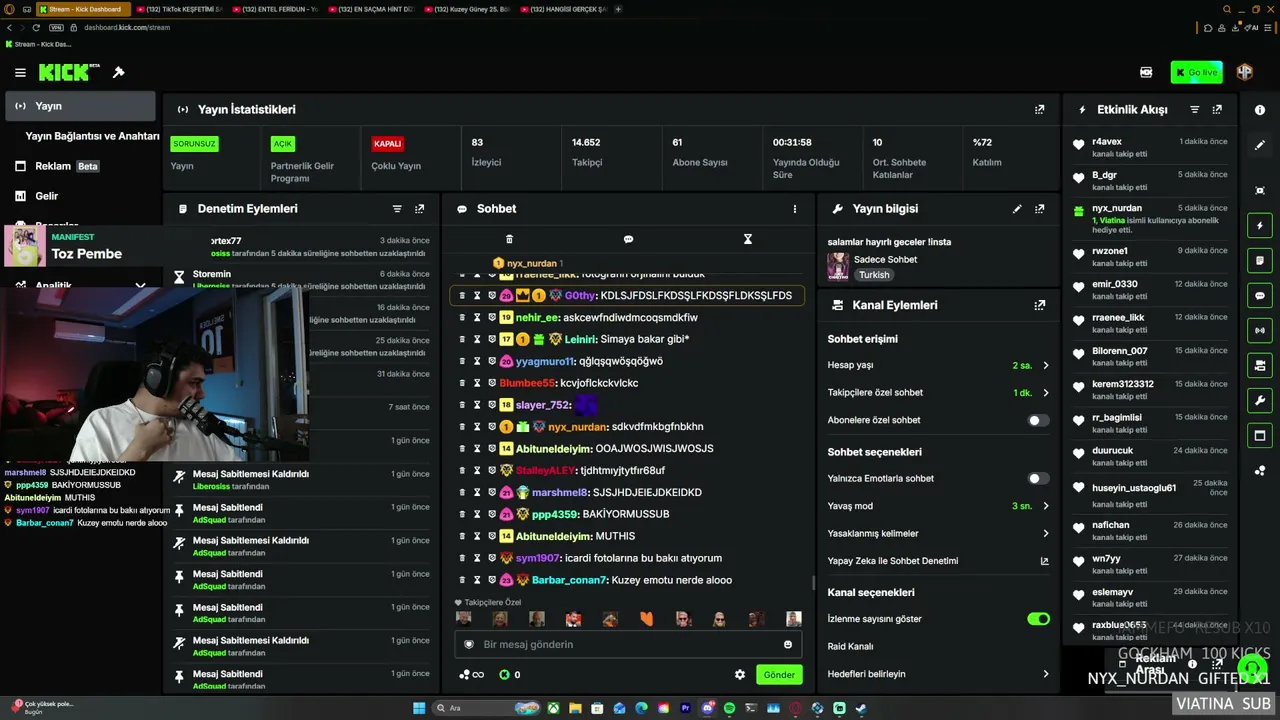Collapse the Analitik sidebar section
Screen dimensions: 1280x720
pos(140,285)
